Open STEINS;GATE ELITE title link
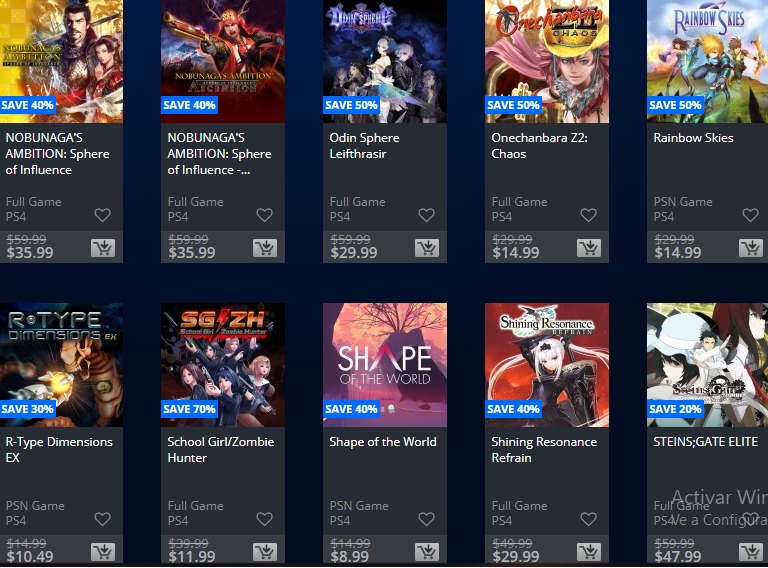This screenshot has height=568, width=768. coord(705,442)
